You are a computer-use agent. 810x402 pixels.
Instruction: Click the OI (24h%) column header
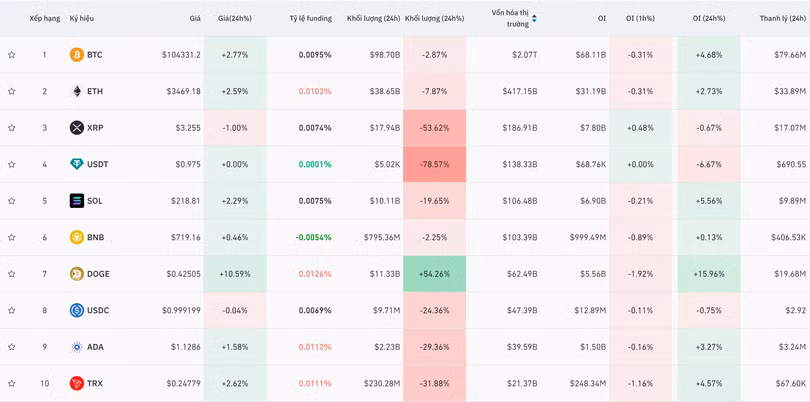[710, 18]
